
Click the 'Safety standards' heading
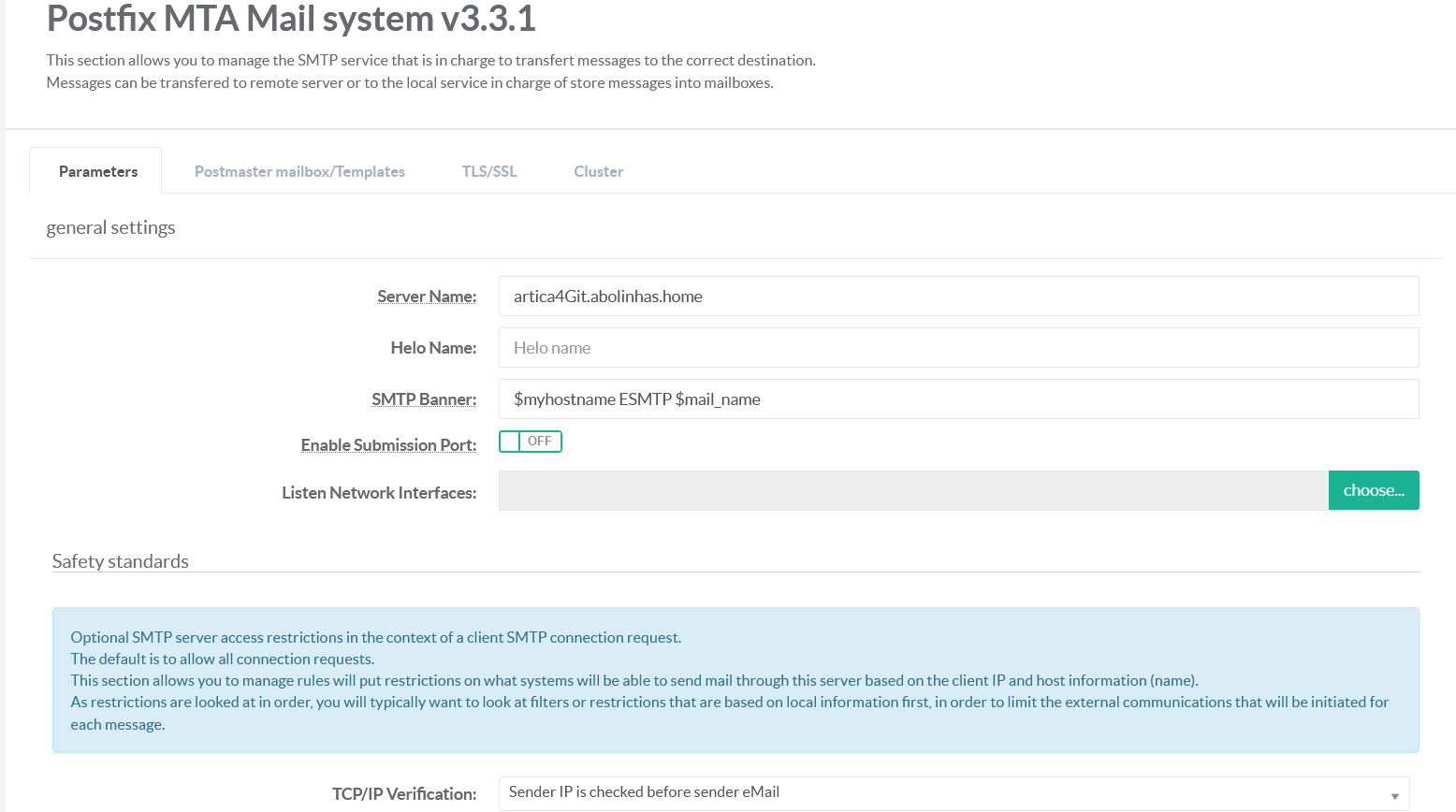pyautogui.click(x=121, y=561)
